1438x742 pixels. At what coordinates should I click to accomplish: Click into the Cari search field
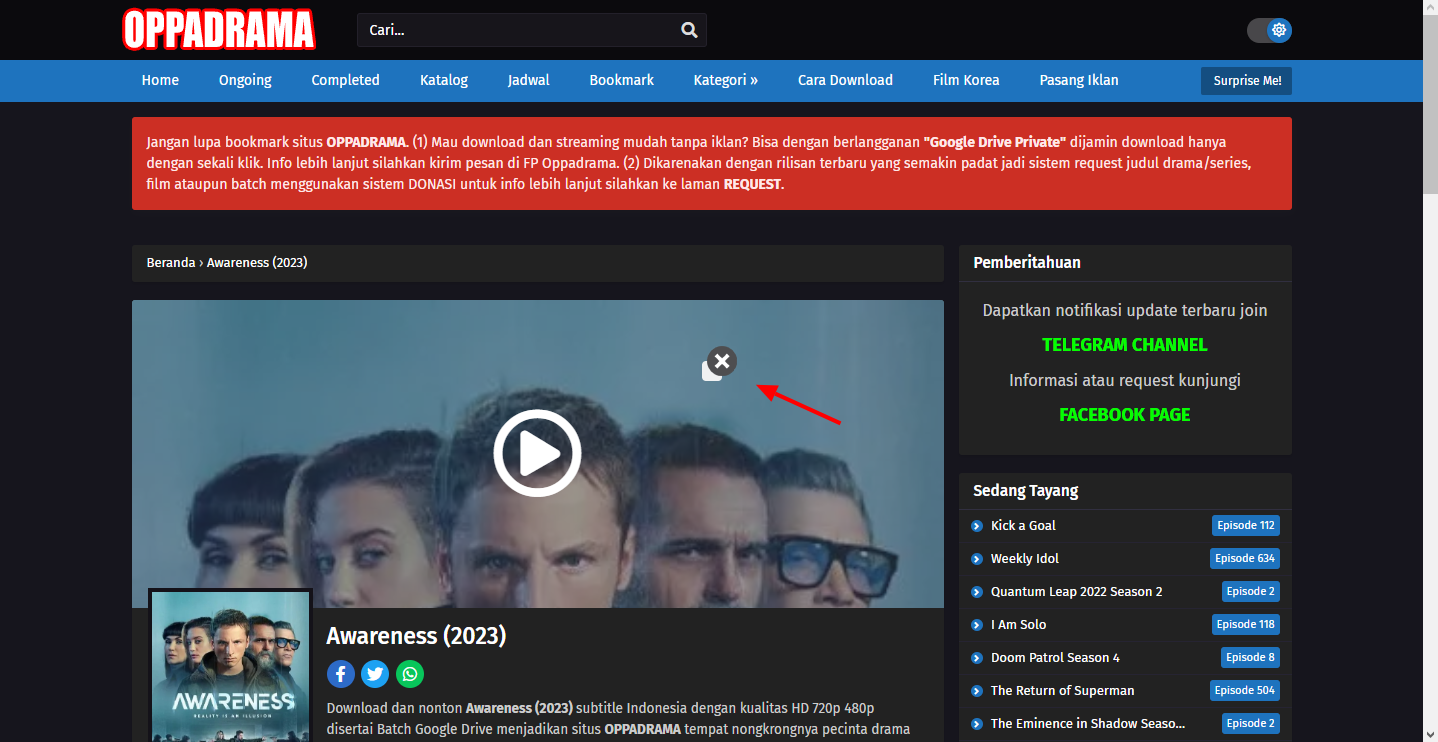pos(515,30)
